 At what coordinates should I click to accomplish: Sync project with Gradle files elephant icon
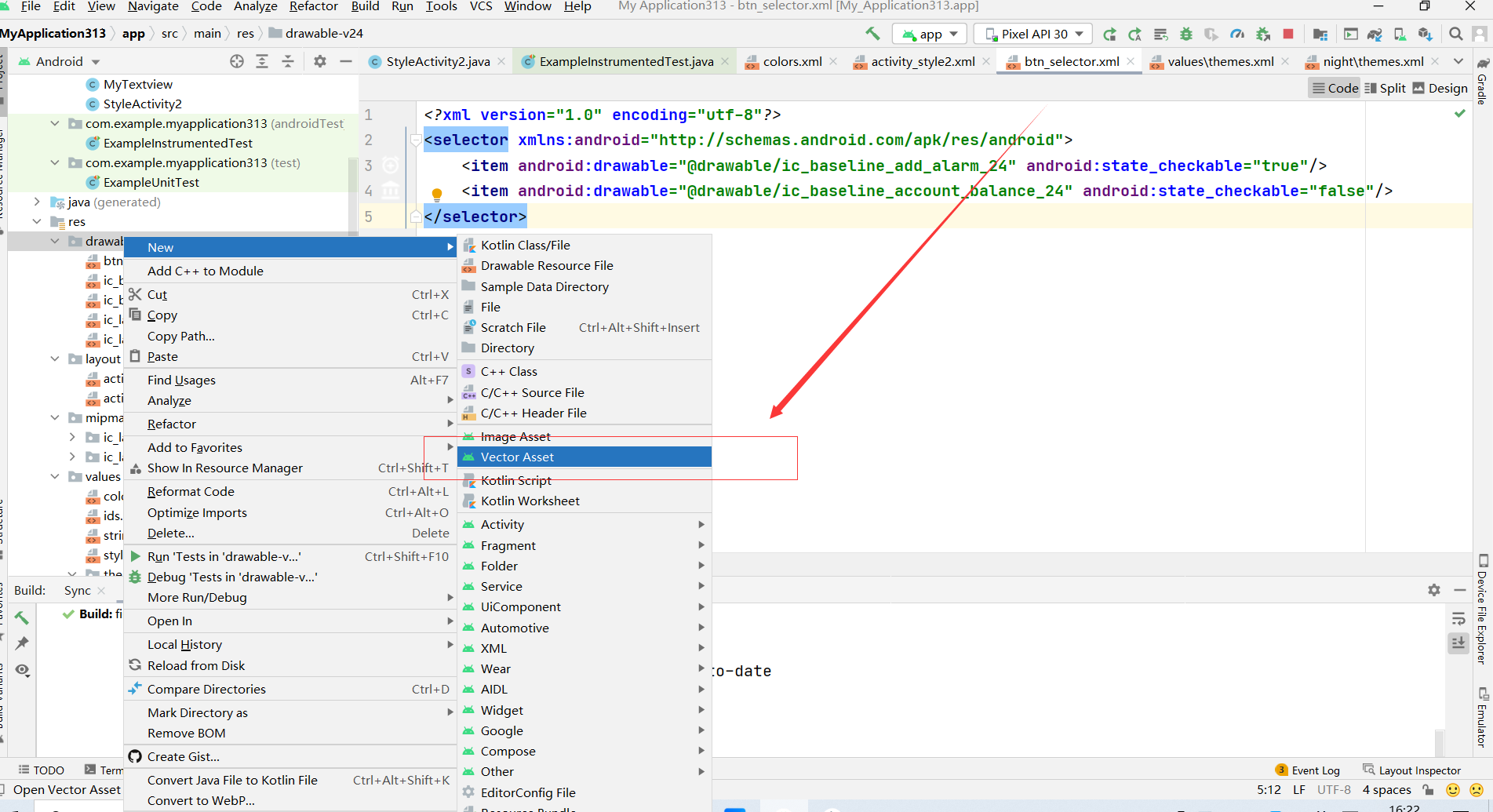coord(1375,34)
